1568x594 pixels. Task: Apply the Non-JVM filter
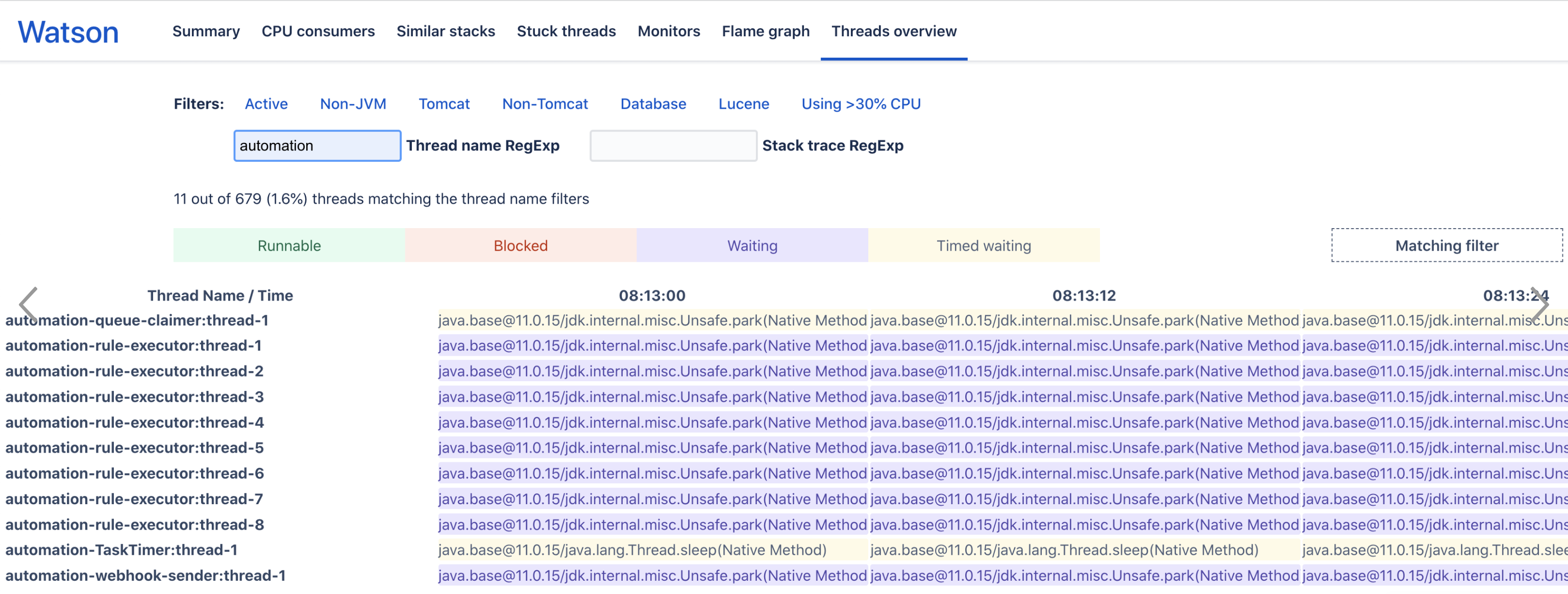(353, 104)
